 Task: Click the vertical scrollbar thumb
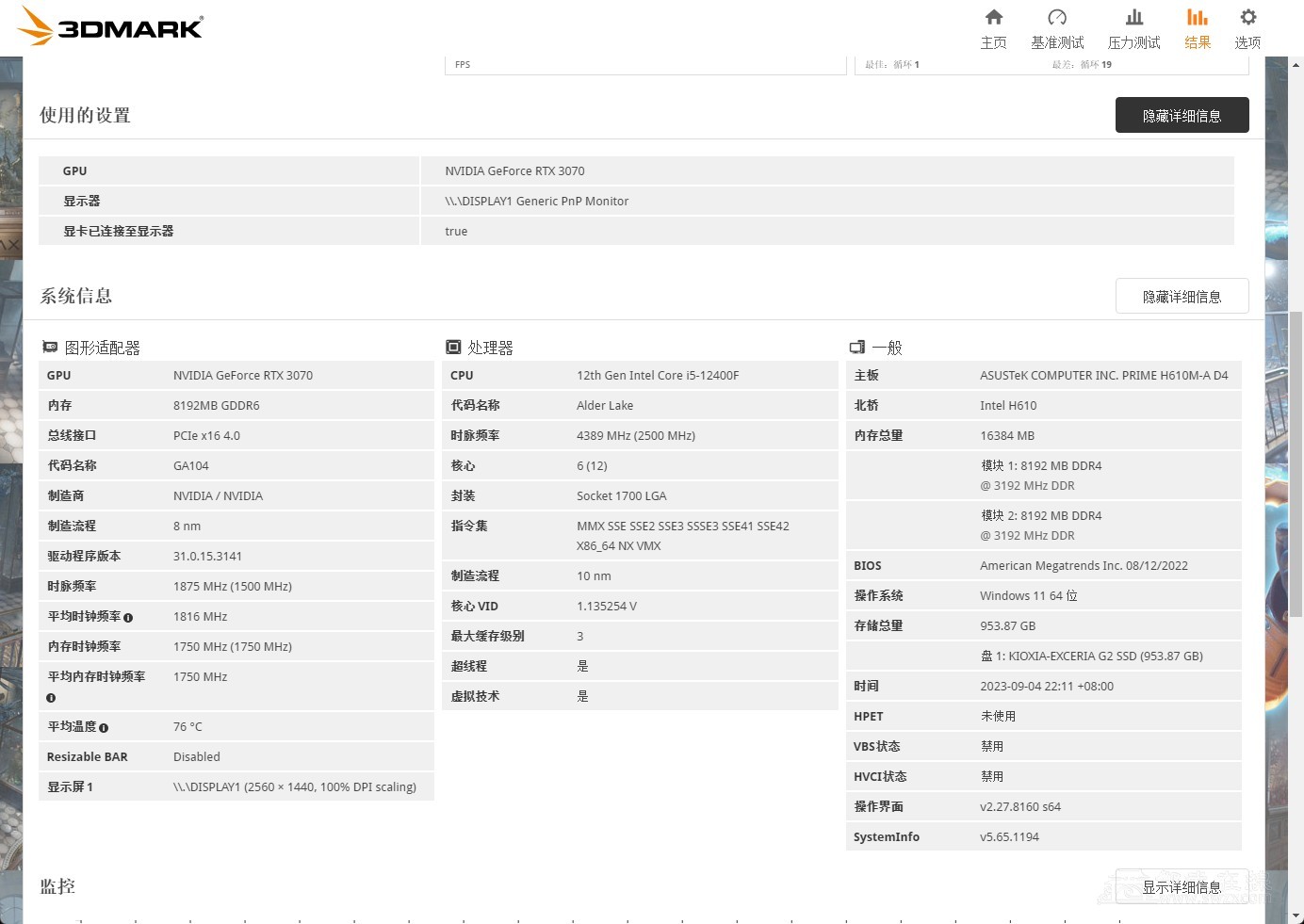(x=1296, y=463)
